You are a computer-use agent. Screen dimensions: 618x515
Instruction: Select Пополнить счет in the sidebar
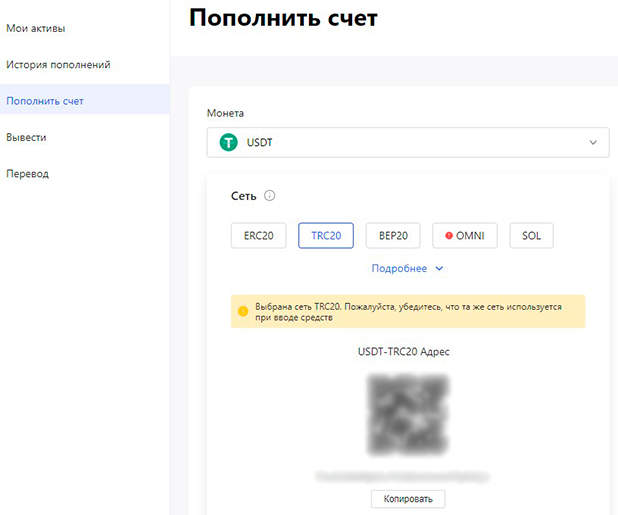[45, 101]
